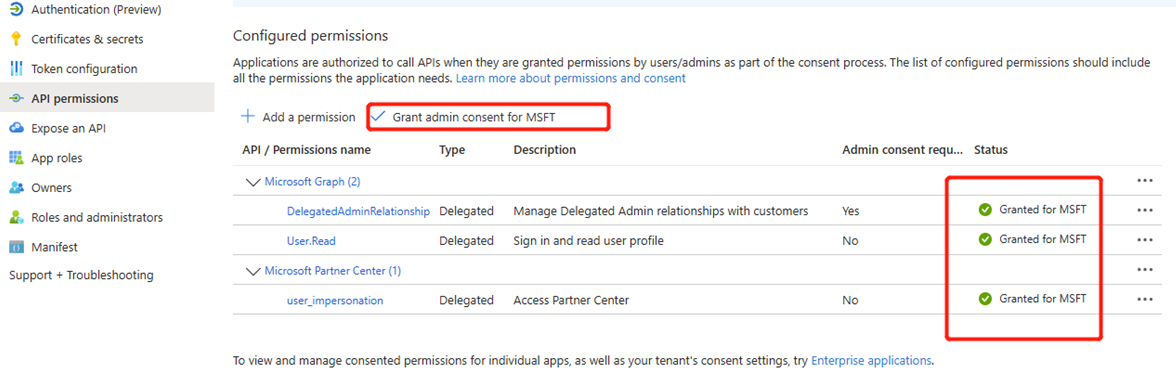Viewport: 1176px width, 379px height.
Task: Click Sign in and read user profile
Action: tap(589, 241)
